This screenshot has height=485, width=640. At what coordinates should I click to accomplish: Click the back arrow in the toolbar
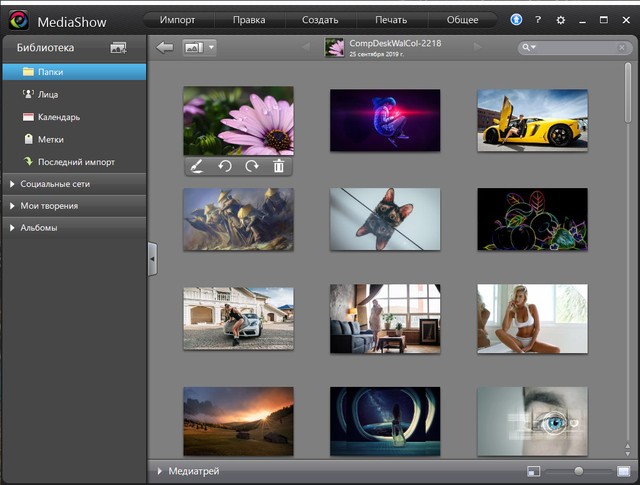pos(165,47)
